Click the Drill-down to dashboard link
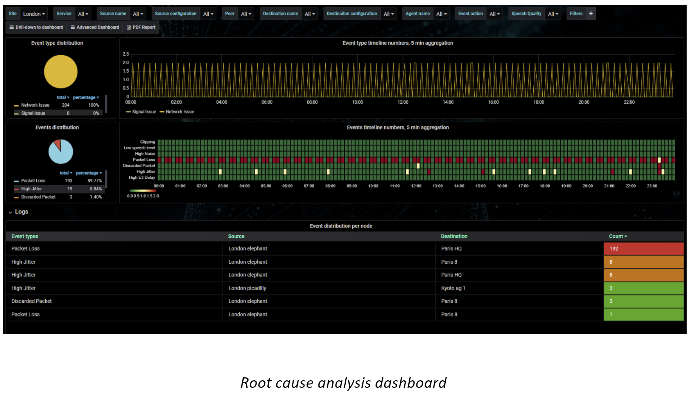 (36, 27)
